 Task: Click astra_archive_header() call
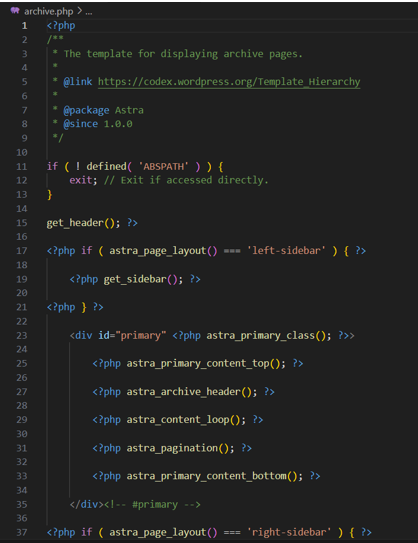[x=189, y=392]
